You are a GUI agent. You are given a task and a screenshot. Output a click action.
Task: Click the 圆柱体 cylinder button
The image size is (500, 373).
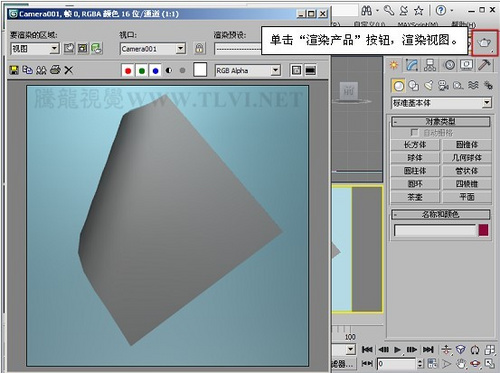[415, 171]
